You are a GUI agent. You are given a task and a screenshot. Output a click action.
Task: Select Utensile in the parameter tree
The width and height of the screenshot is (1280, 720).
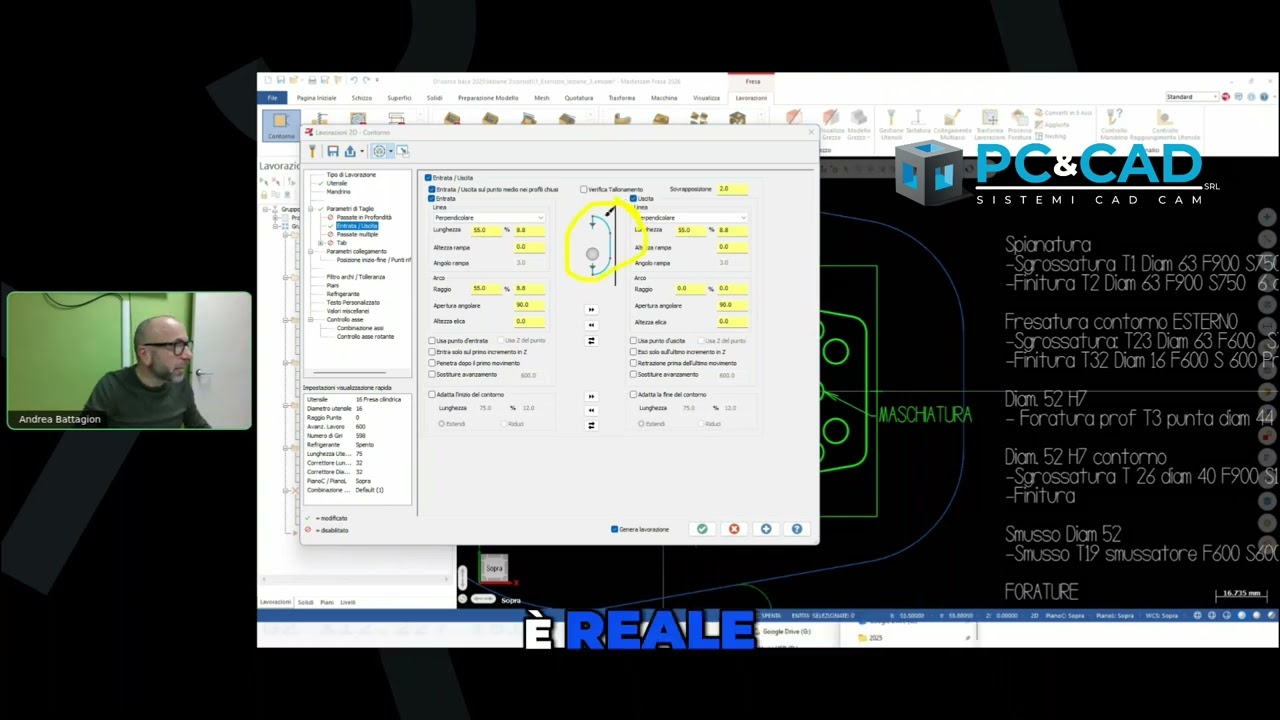pyautogui.click(x=337, y=183)
